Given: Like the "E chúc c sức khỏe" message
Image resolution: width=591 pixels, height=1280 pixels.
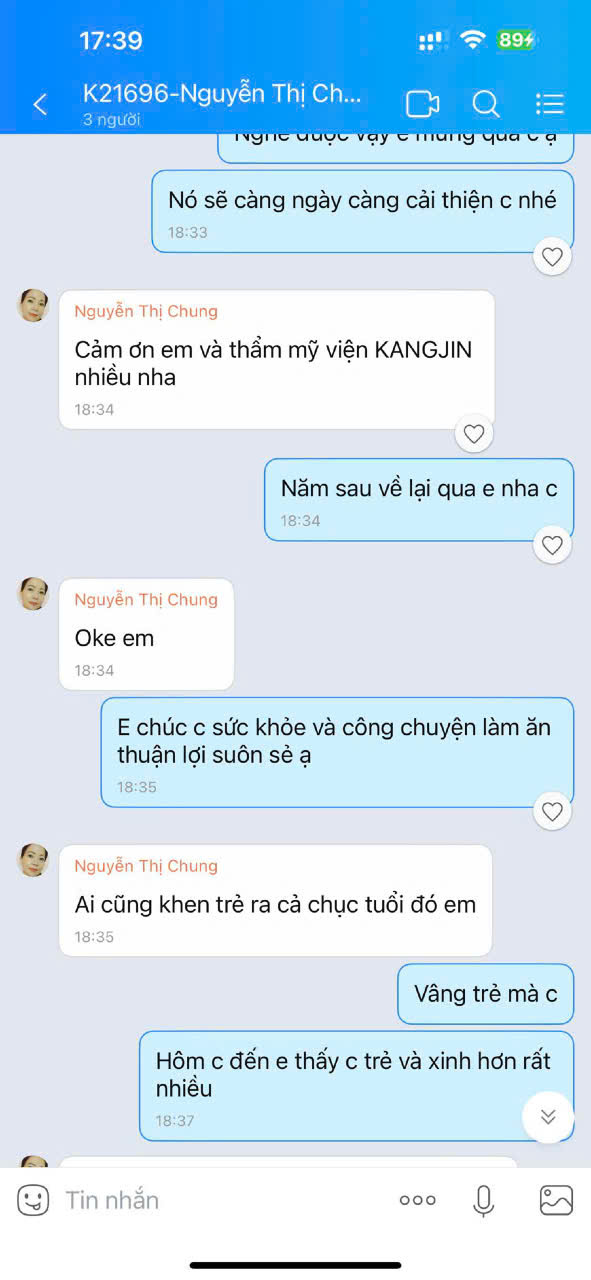Looking at the screenshot, I should 553,811.
